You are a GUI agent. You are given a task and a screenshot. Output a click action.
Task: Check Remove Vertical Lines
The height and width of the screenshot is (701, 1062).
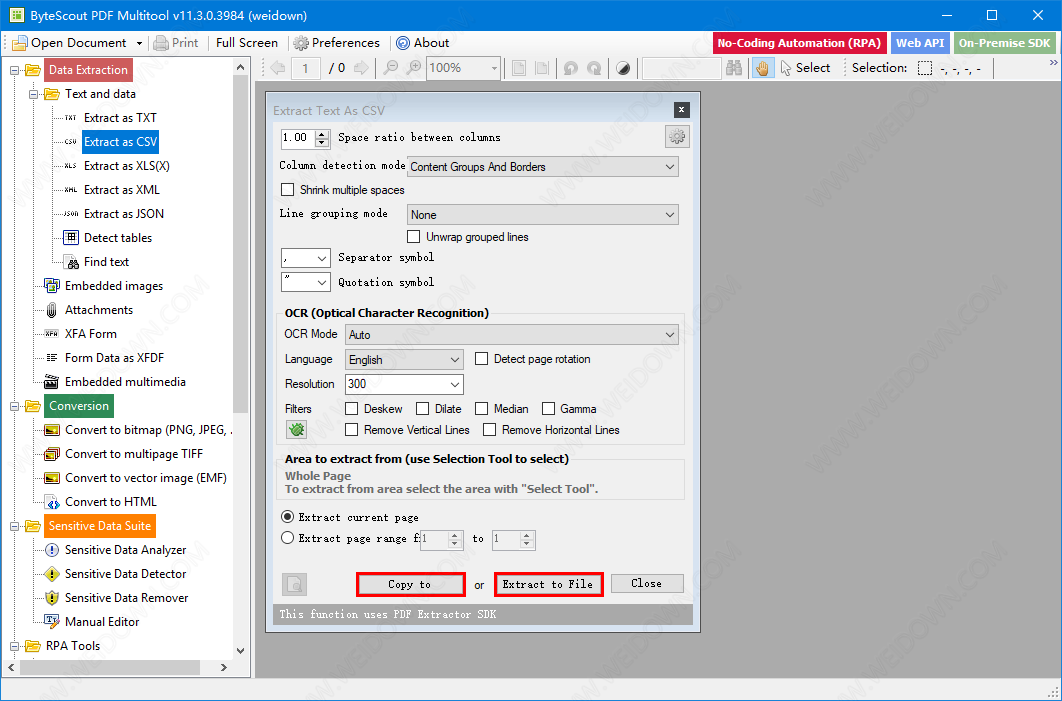tap(352, 429)
